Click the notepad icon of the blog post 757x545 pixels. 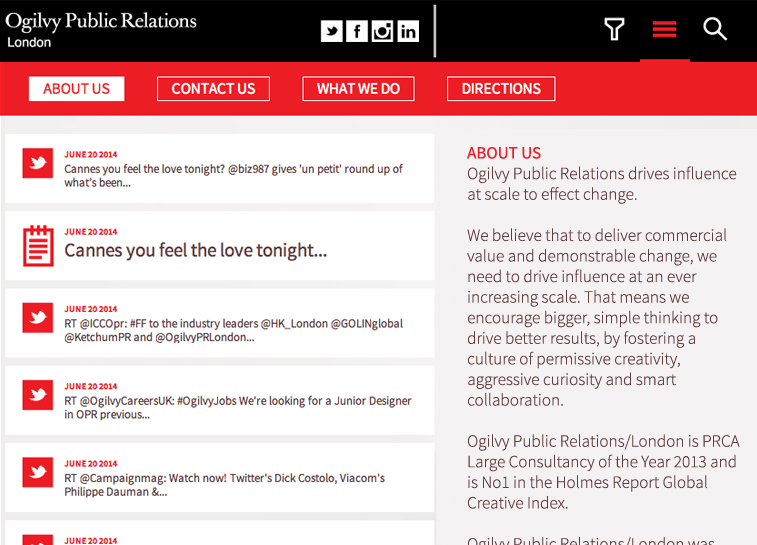pyautogui.click(x=38, y=246)
